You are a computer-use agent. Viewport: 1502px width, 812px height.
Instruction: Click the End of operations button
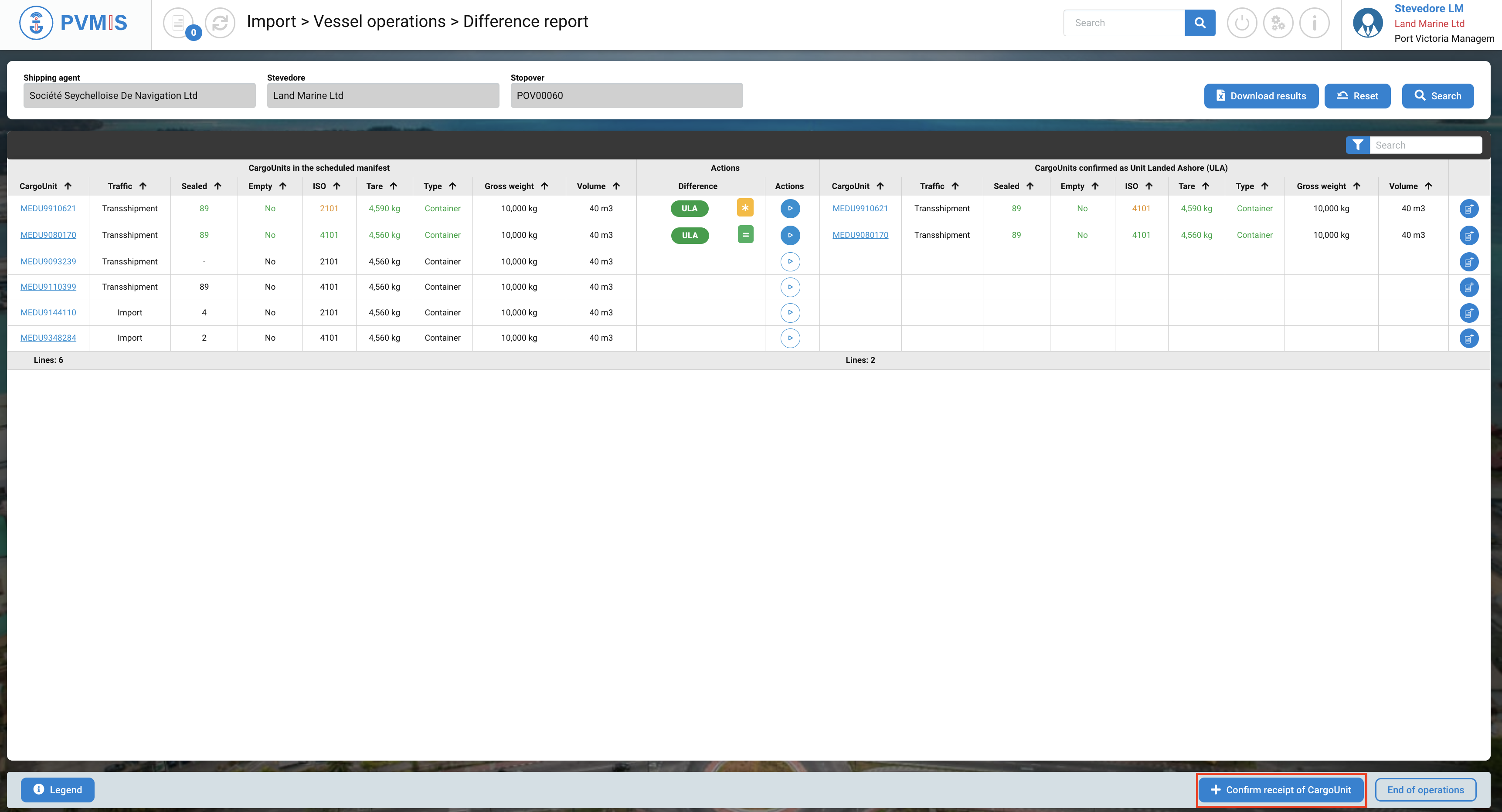coord(1425,790)
